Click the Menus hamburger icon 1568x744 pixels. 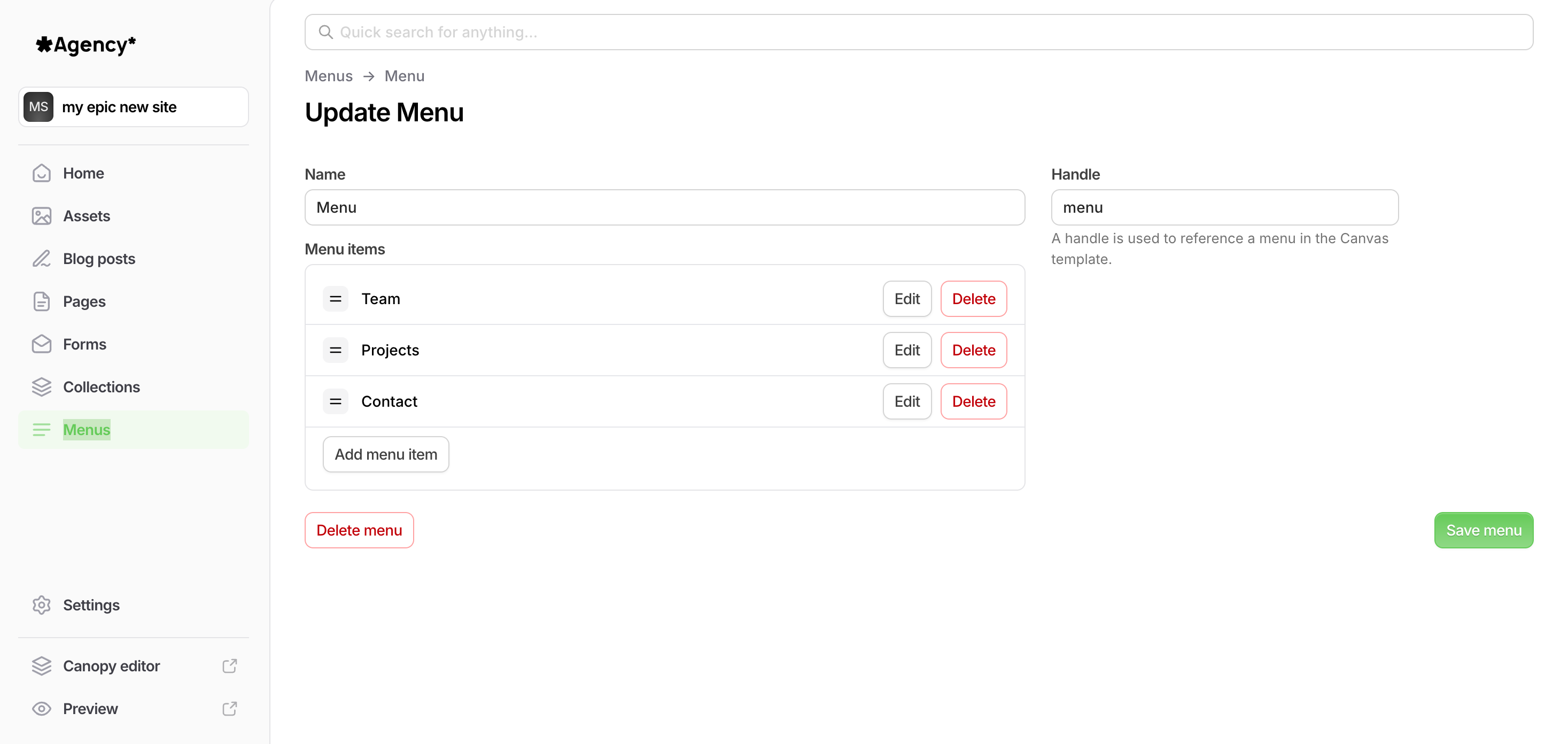coord(41,429)
